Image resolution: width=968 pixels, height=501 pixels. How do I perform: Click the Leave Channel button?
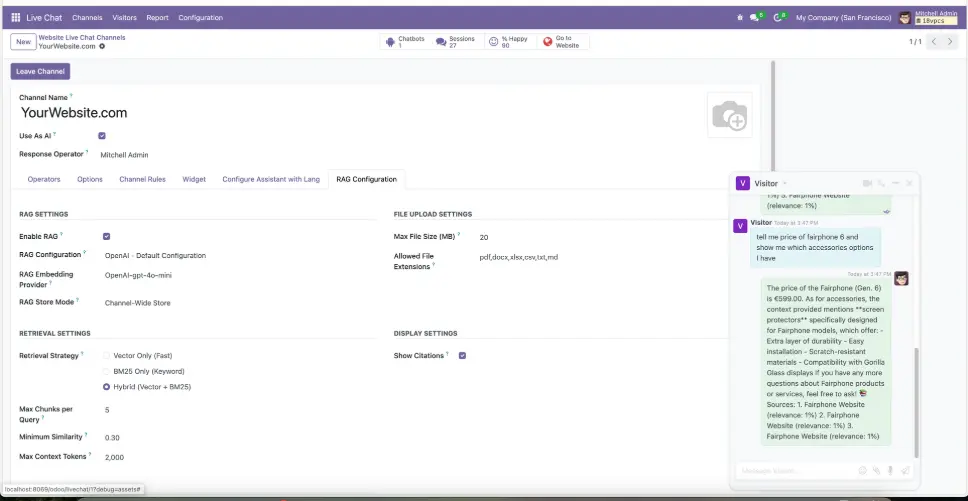(x=40, y=71)
